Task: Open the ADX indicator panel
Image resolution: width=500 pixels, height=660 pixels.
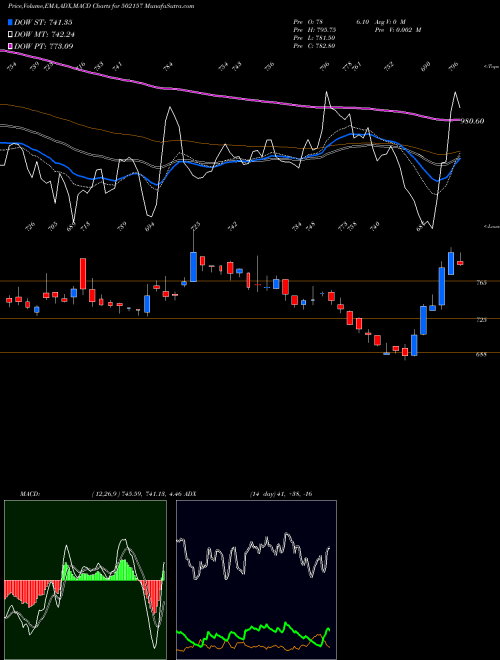Action: (256, 580)
